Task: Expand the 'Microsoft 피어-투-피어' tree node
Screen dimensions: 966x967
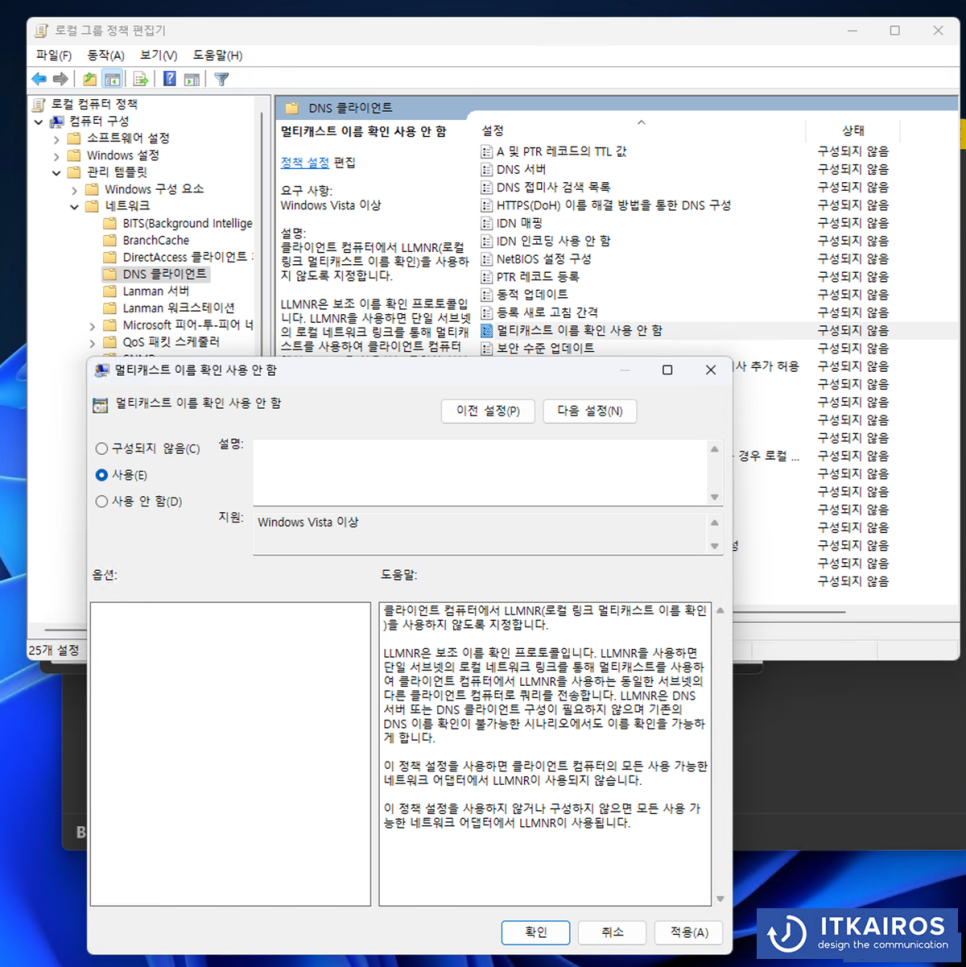Action: coord(93,326)
